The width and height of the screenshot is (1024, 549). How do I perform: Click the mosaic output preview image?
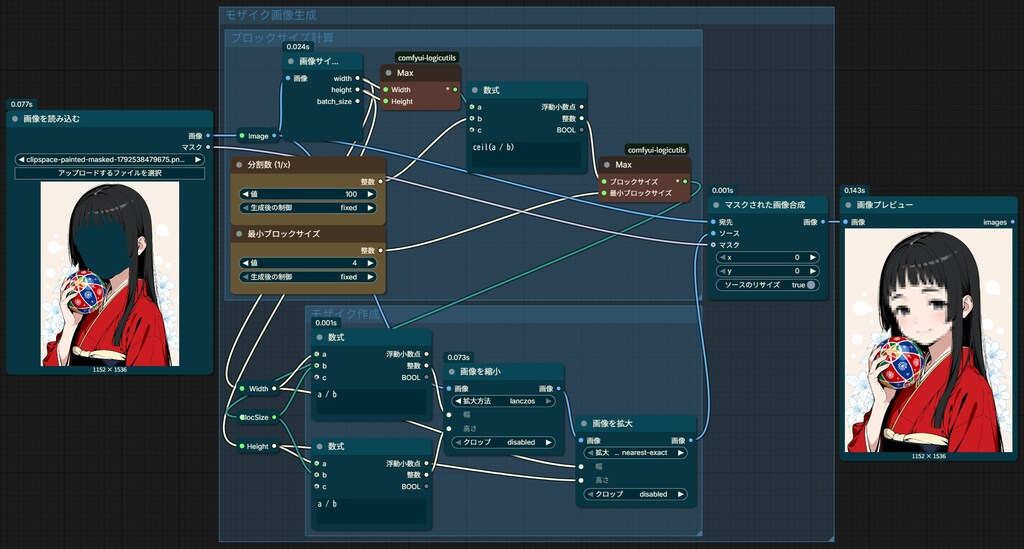[x=928, y=340]
